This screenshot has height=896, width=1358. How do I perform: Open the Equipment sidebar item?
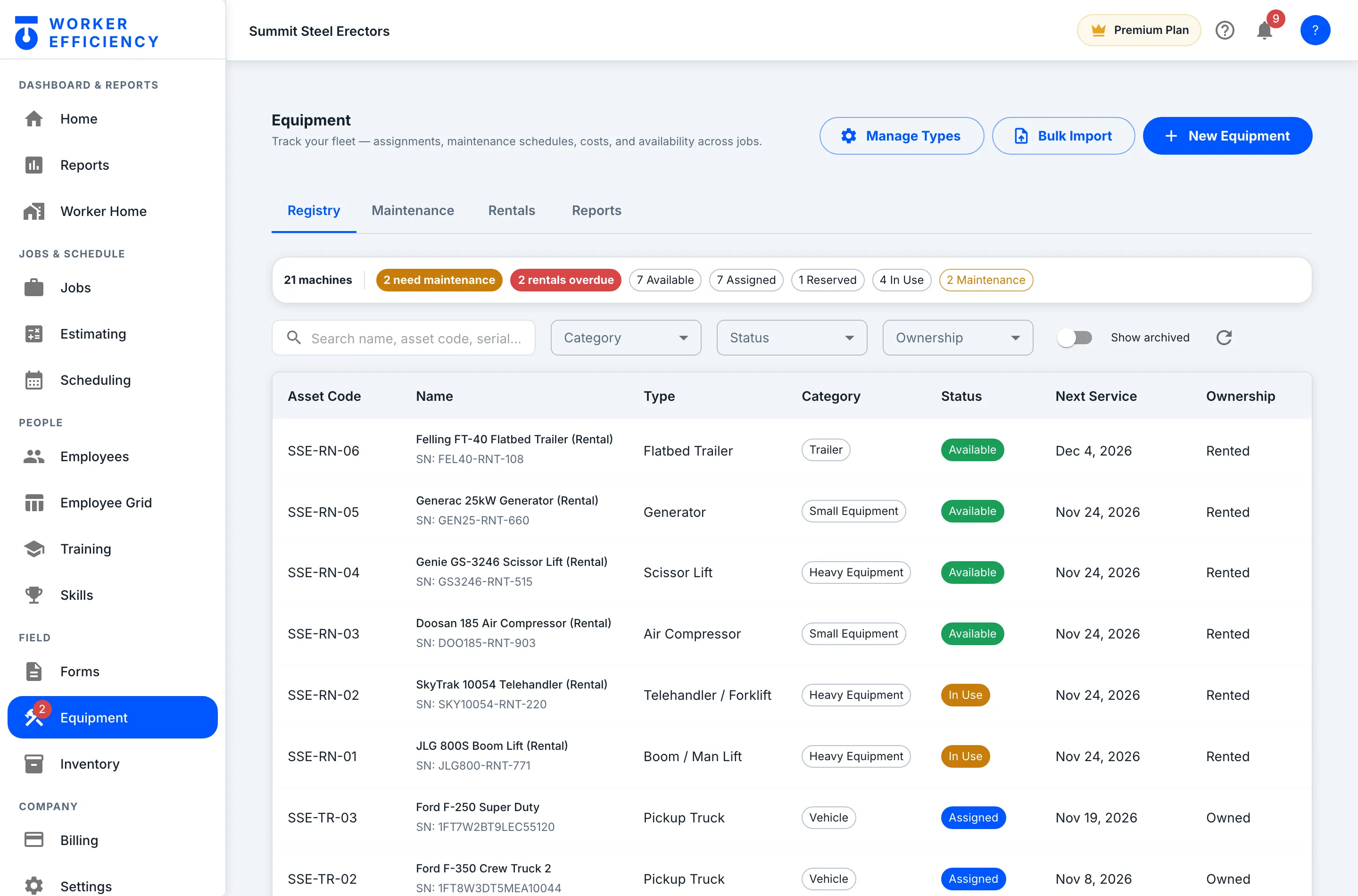[x=113, y=718]
